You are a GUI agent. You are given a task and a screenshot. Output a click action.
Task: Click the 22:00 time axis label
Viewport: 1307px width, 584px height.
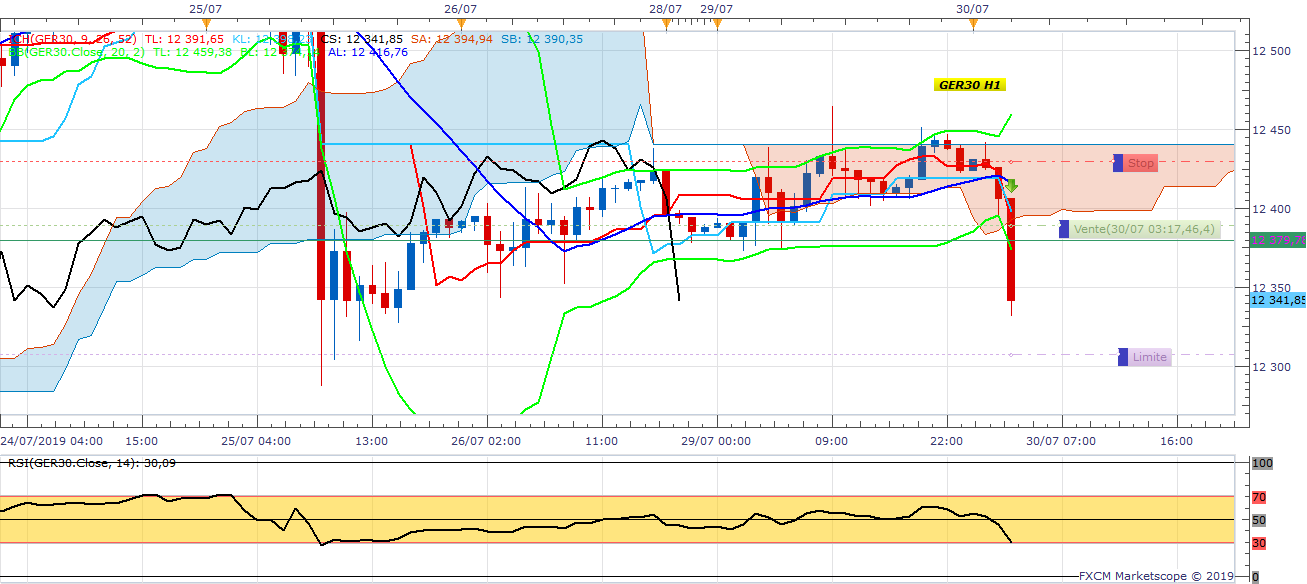(x=946, y=441)
